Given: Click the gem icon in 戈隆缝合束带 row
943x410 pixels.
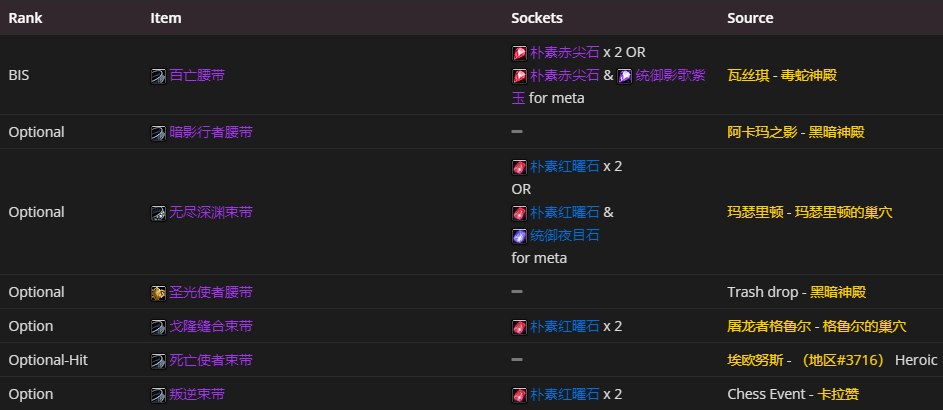Looking at the screenshot, I should pyautogui.click(x=519, y=326).
